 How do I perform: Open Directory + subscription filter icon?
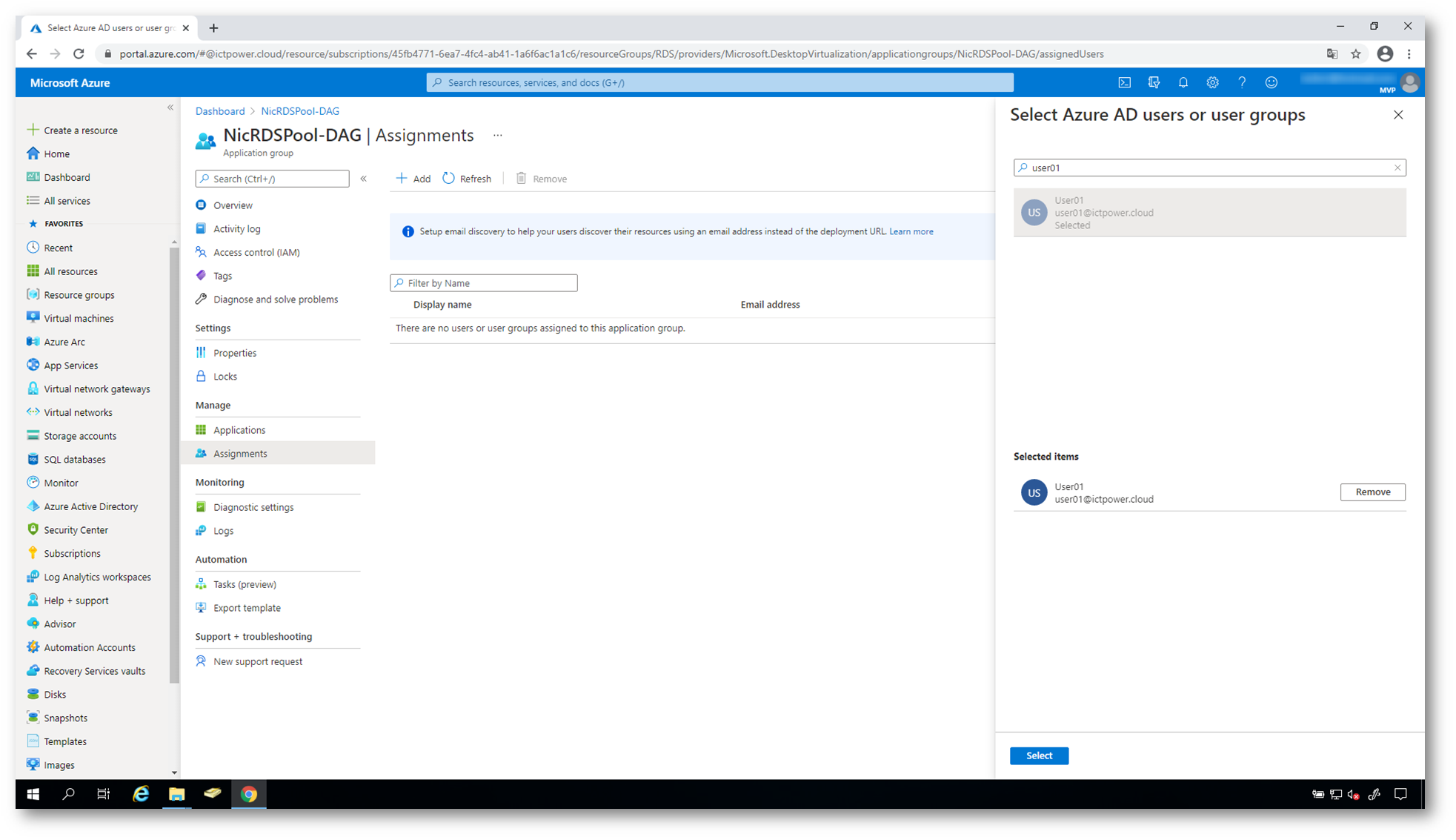[x=1154, y=82]
